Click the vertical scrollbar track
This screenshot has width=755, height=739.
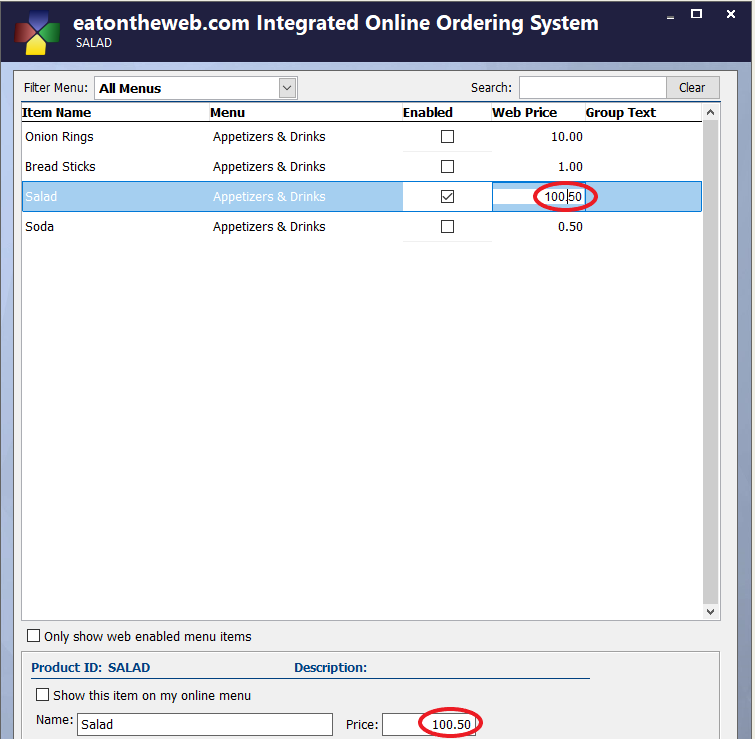[x=710, y=362]
